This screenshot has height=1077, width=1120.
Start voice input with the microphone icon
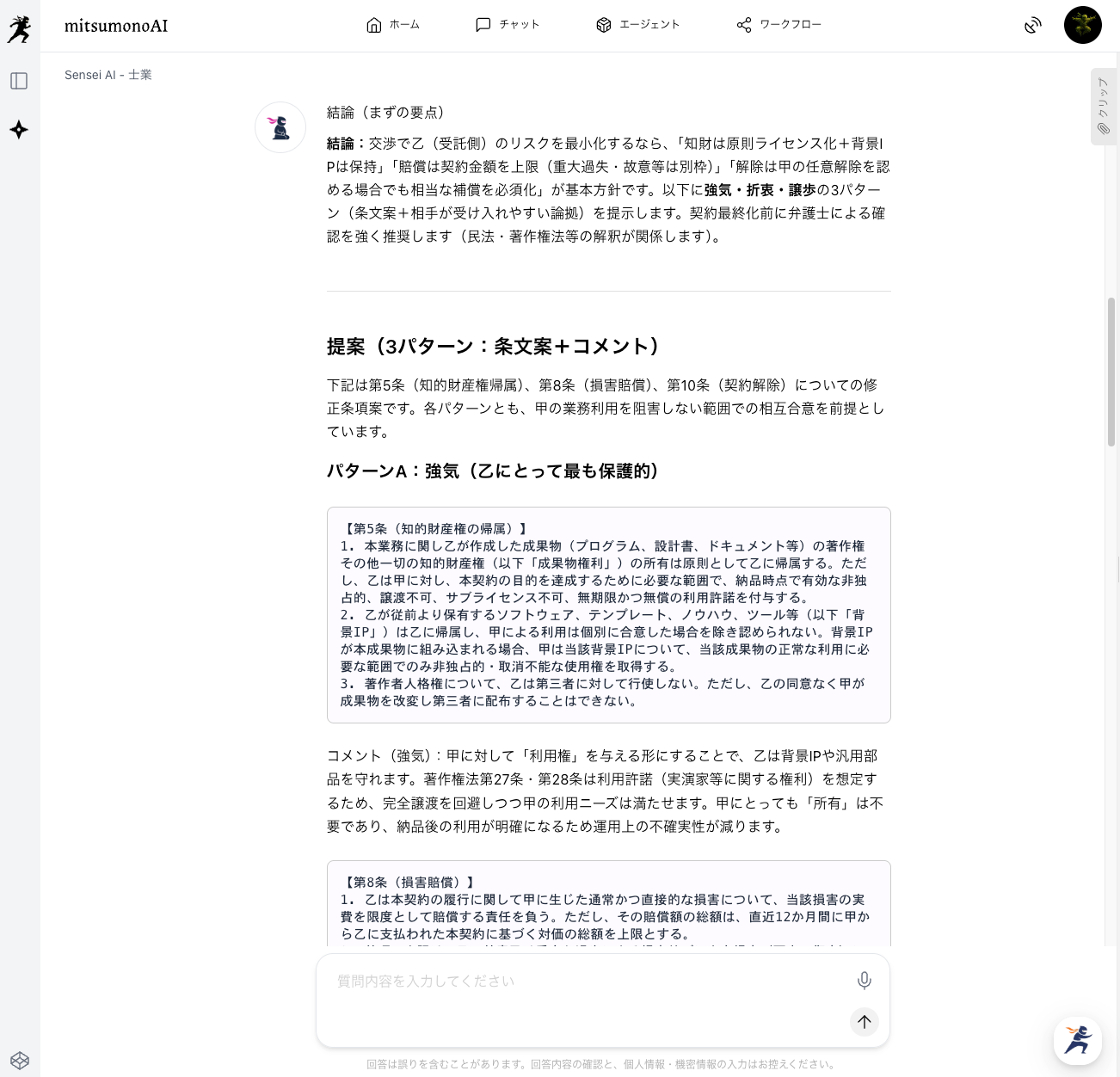(864, 981)
